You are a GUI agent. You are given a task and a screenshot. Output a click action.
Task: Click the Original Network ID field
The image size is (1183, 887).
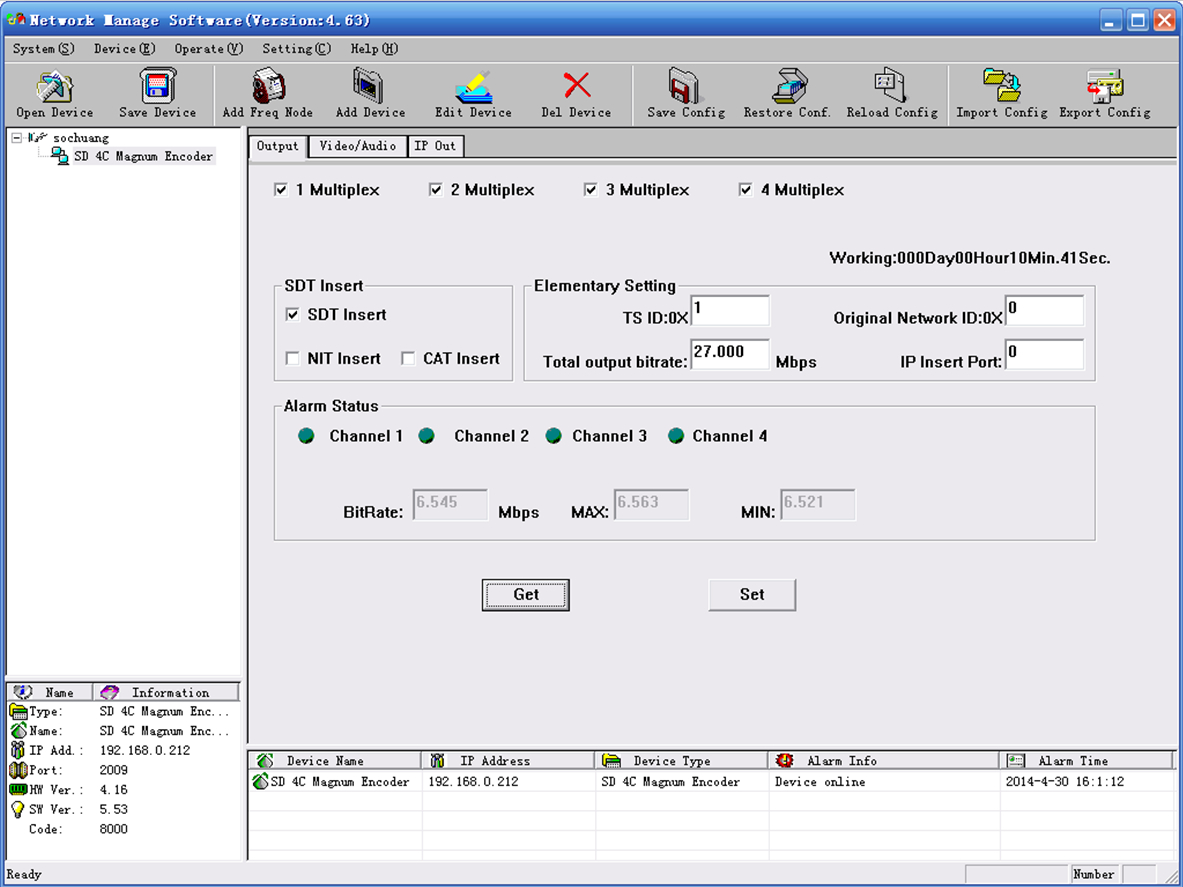(x=1045, y=310)
